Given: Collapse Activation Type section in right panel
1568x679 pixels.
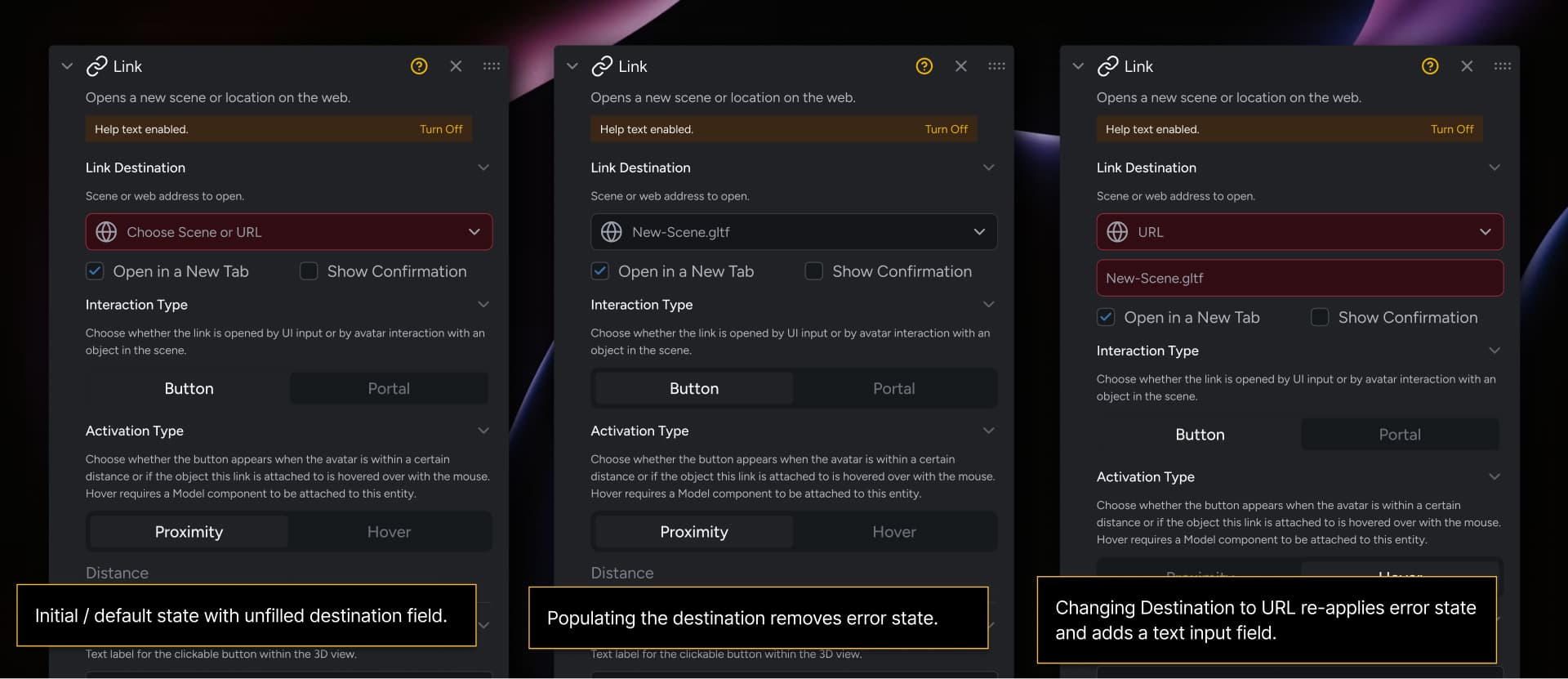Looking at the screenshot, I should (x=1494, y=477).
